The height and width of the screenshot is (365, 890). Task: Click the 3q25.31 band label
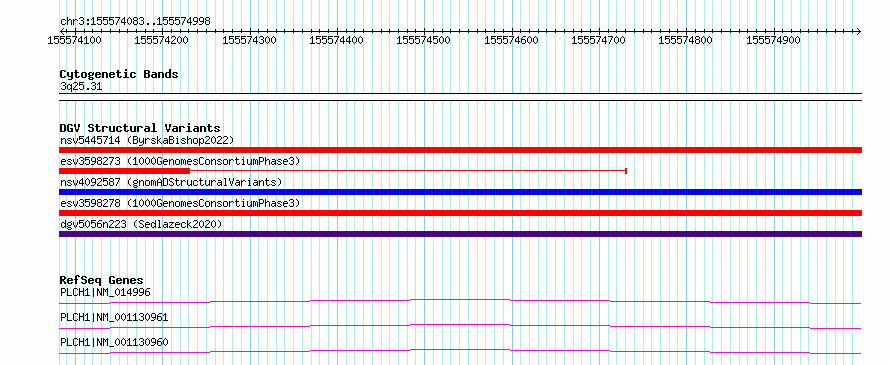coord(81,87)
